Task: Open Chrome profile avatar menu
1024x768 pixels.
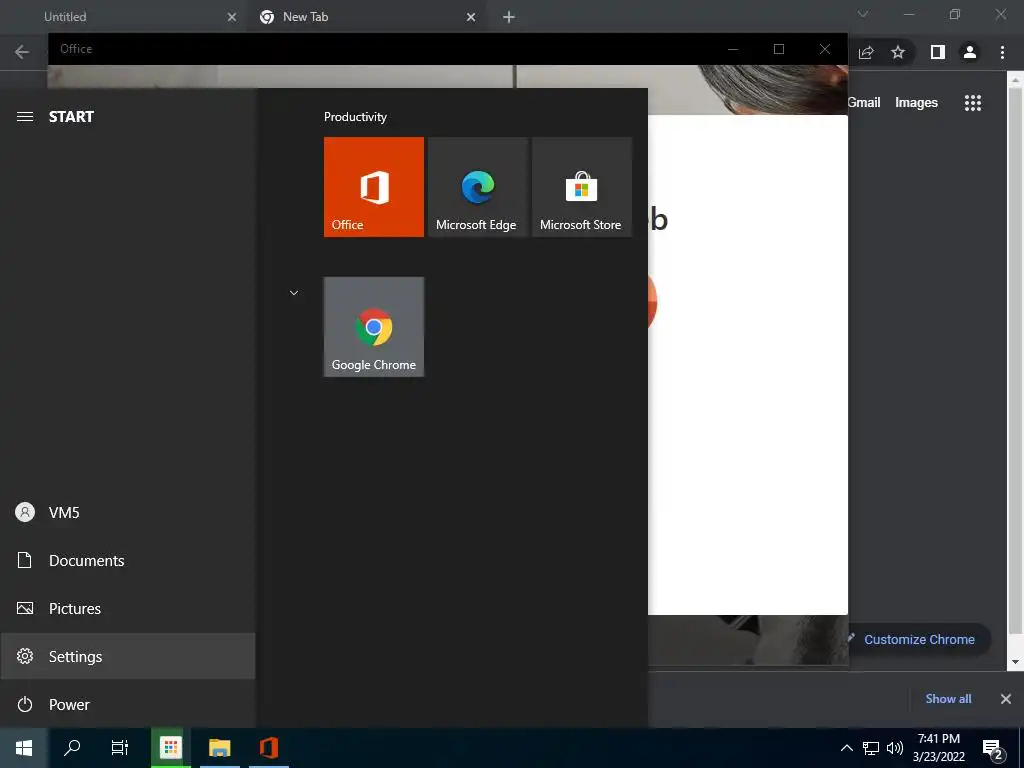Action: pos(970,52)
